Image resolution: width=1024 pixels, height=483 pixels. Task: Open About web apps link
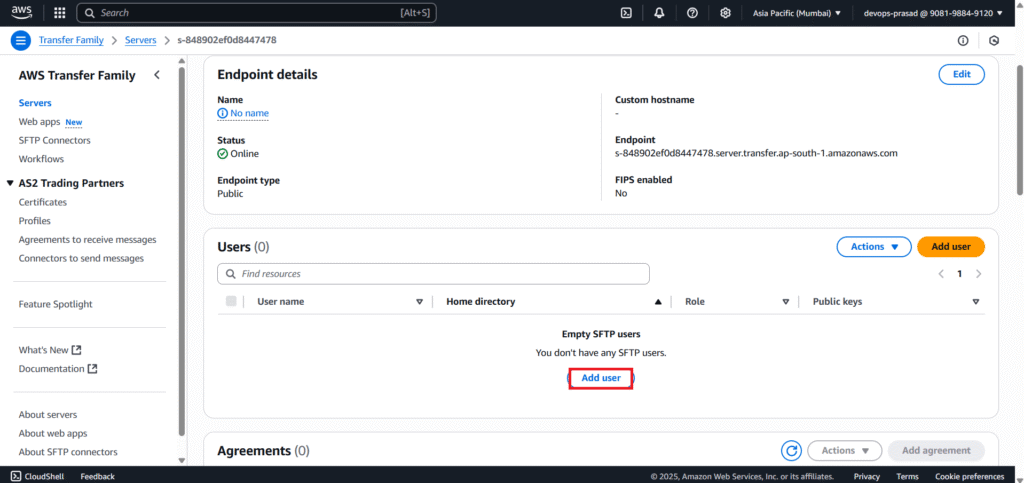coord(53,433)
